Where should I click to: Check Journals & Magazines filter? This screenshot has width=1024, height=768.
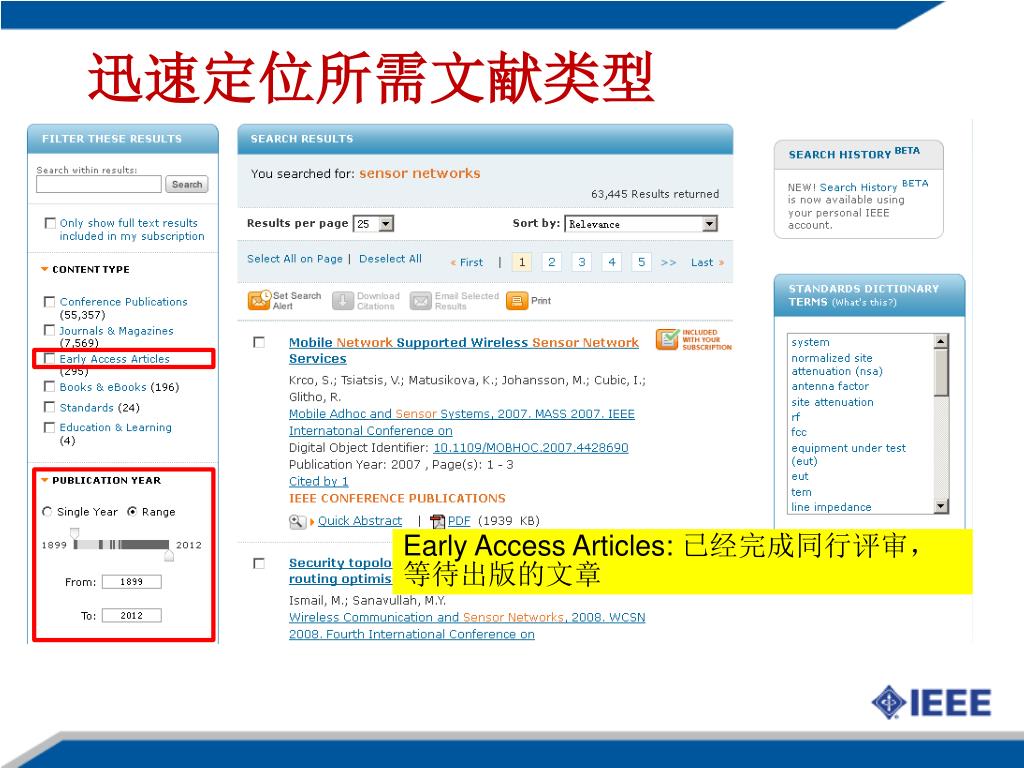pyautogui.click(x=50, y=330)
